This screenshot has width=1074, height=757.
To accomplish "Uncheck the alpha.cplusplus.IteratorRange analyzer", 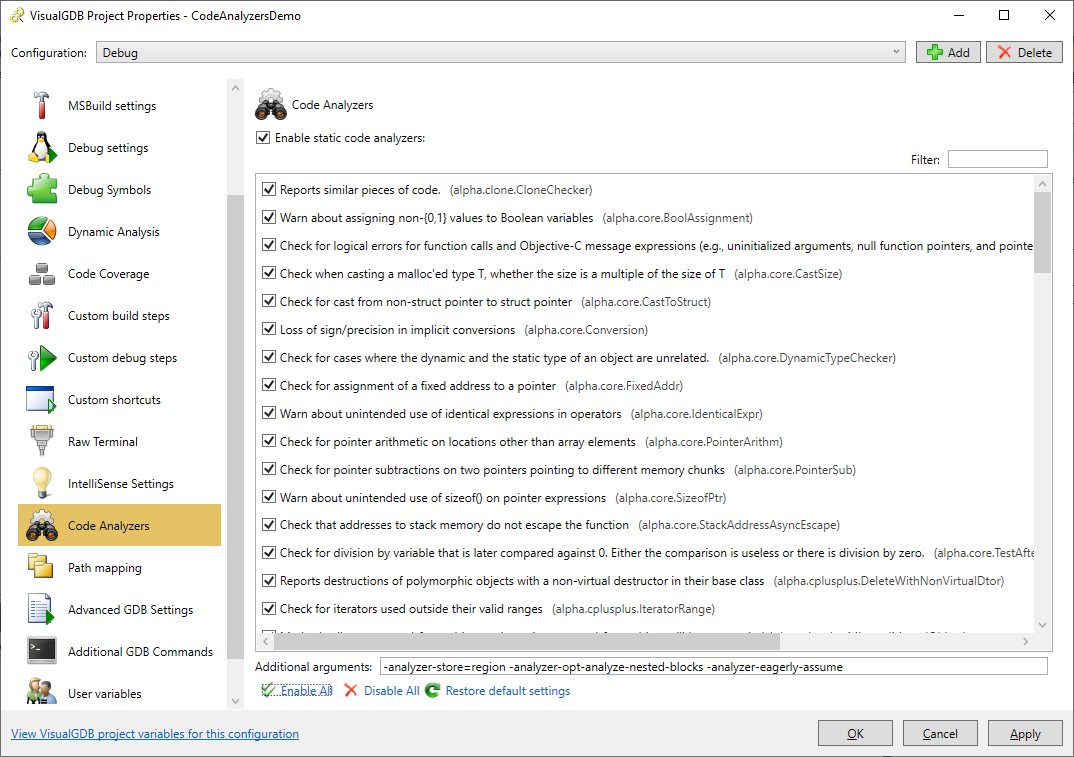I will [269, 608].
